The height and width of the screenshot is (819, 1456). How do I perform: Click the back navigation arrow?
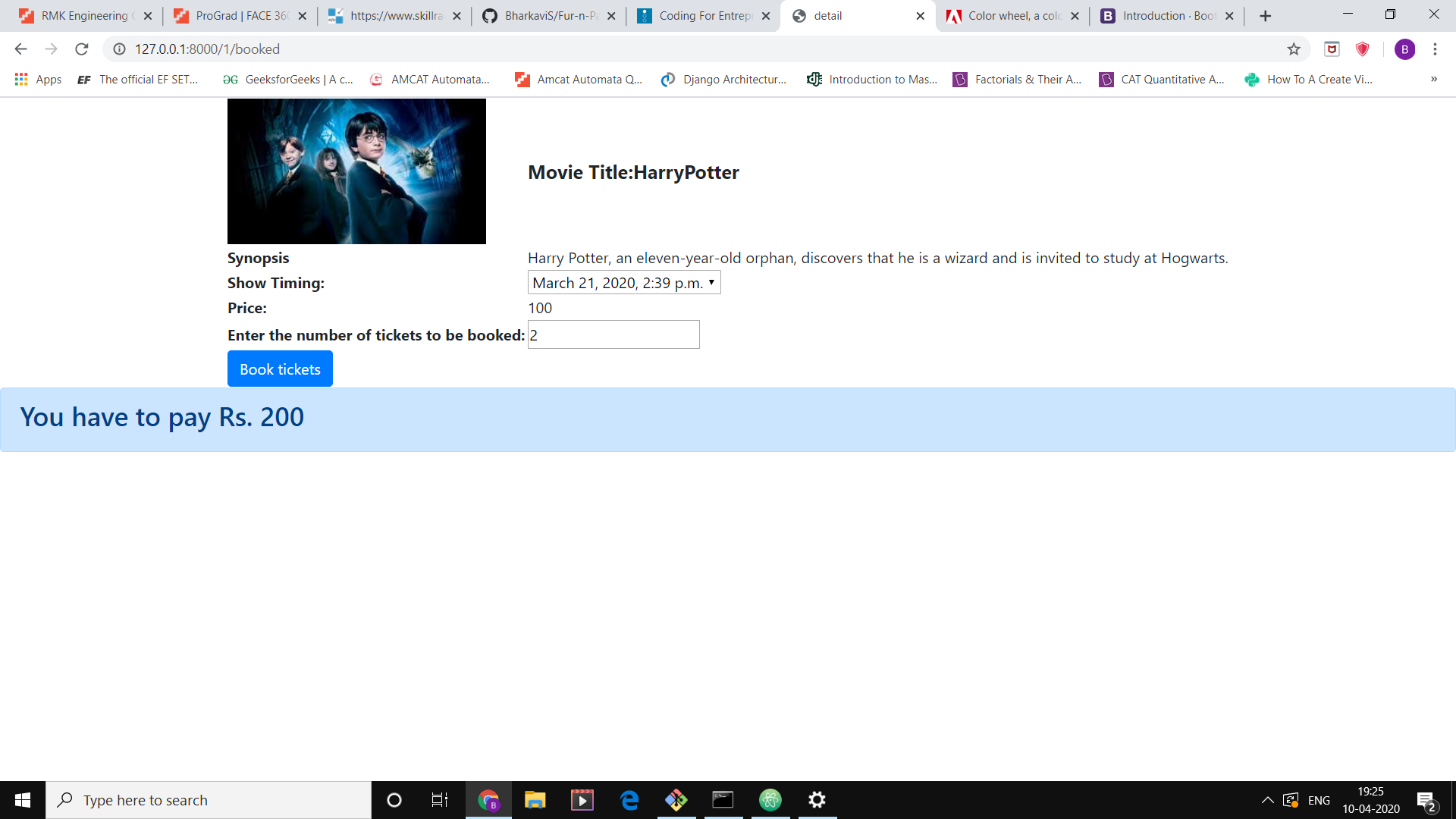tap(20, 49)
